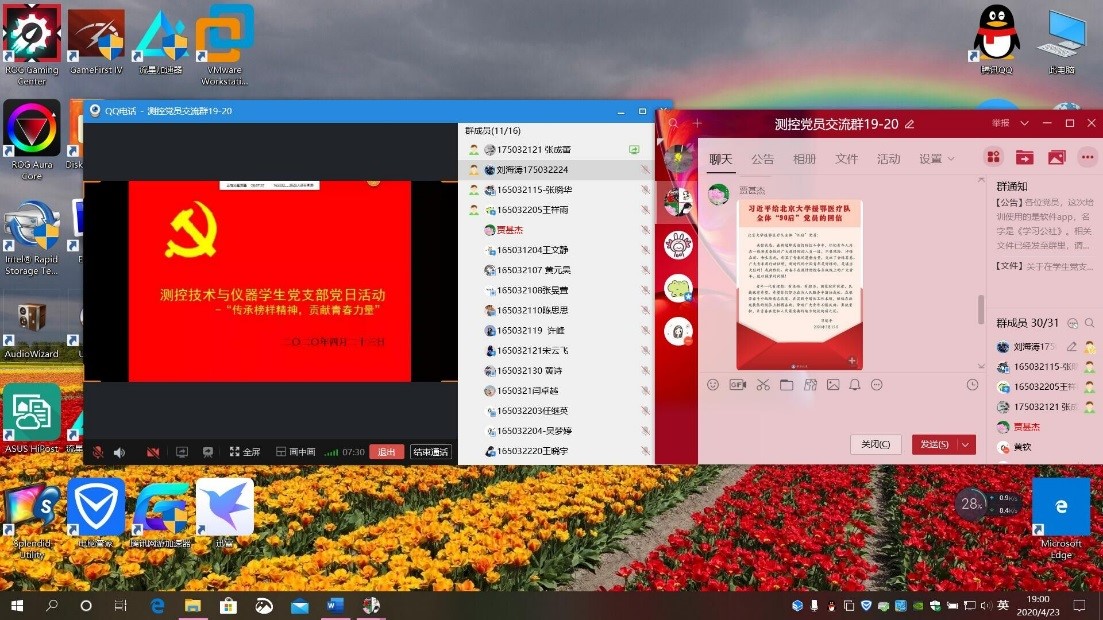The width and height of the screenshot is (1103, 620).
Task: Open chat history clock icon
Action: [x=972, y=385]
